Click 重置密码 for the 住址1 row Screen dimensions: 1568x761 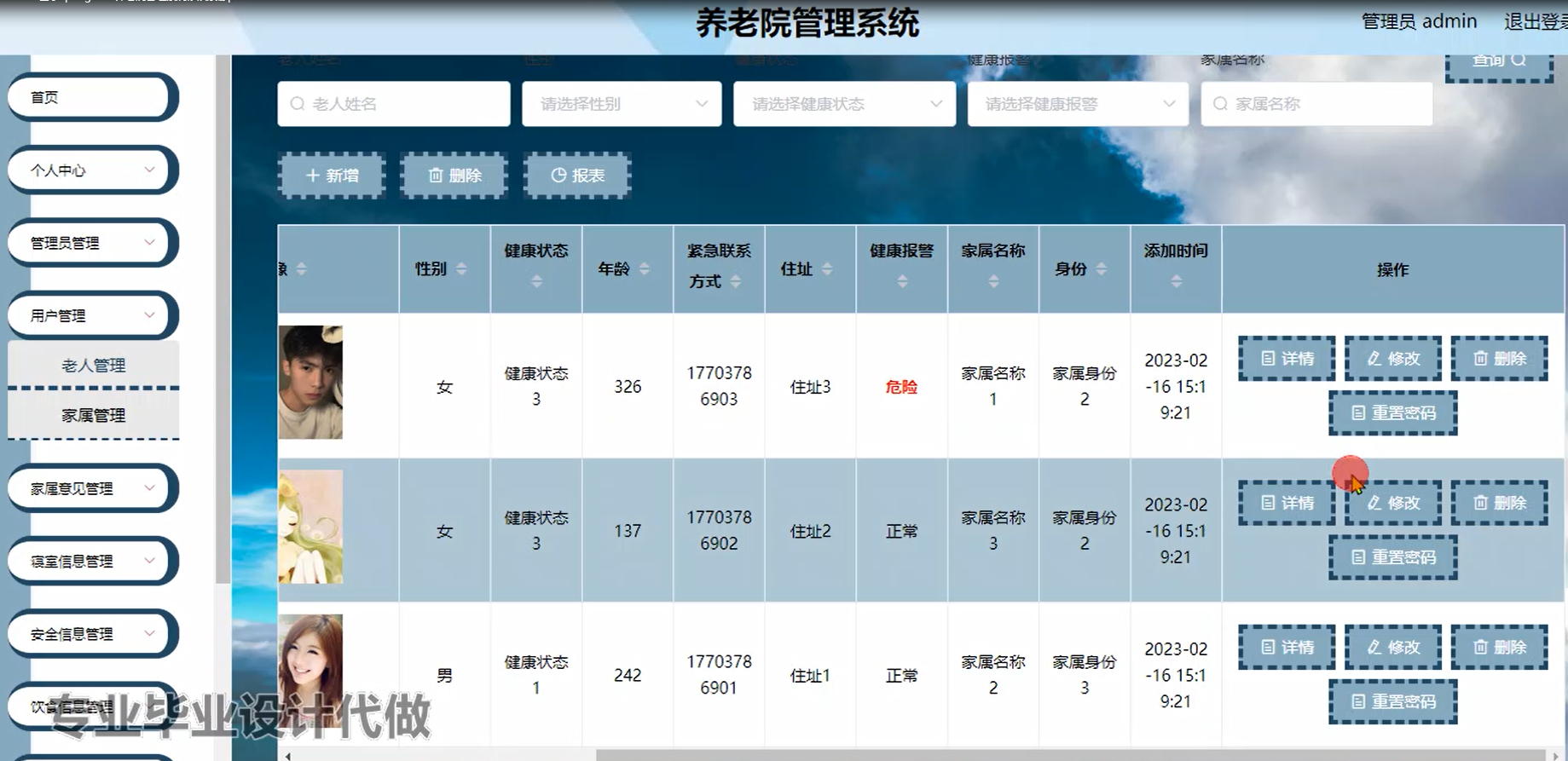coord(1393,702)
